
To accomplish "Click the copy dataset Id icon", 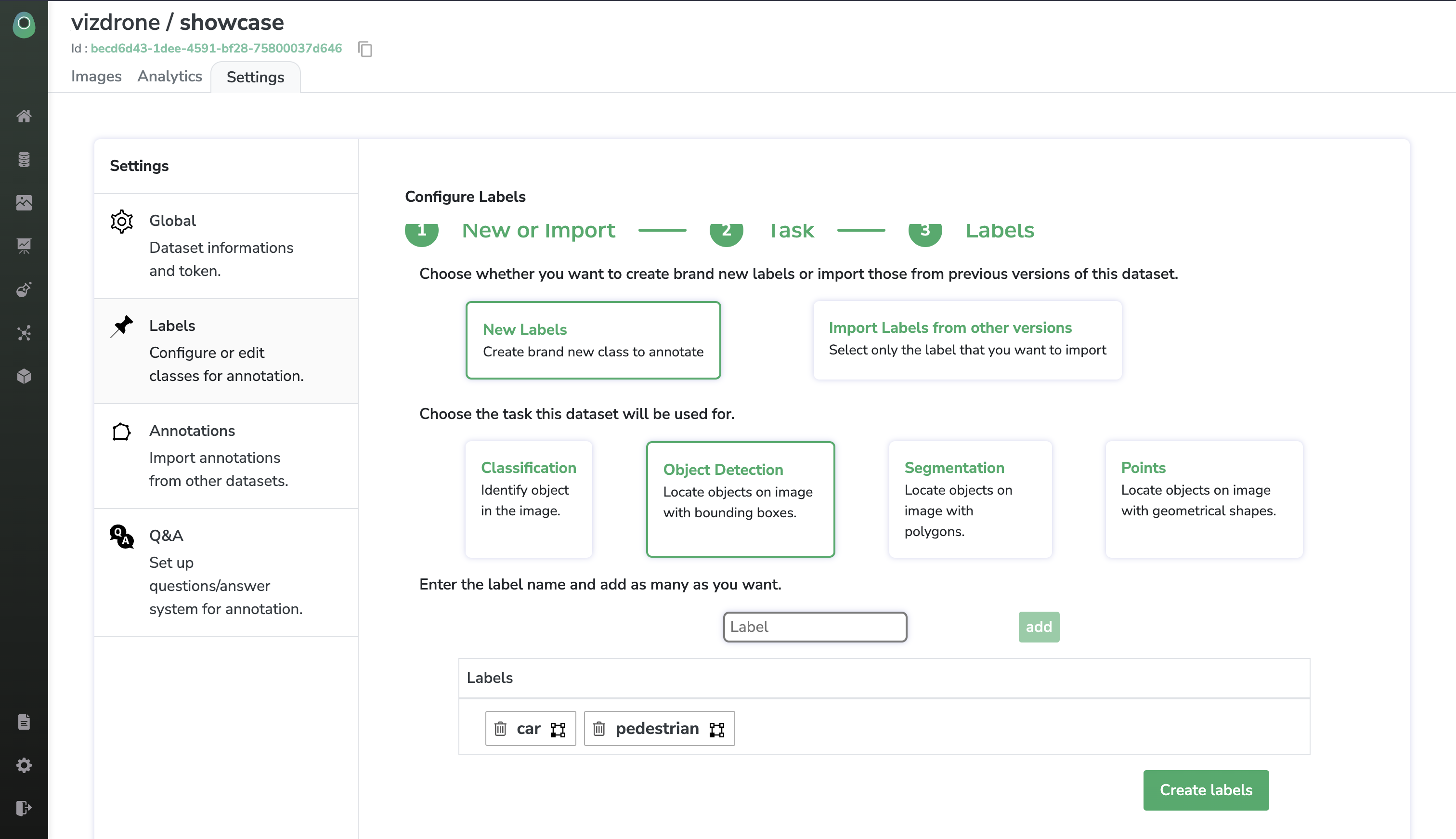I will tap(365, 49).
